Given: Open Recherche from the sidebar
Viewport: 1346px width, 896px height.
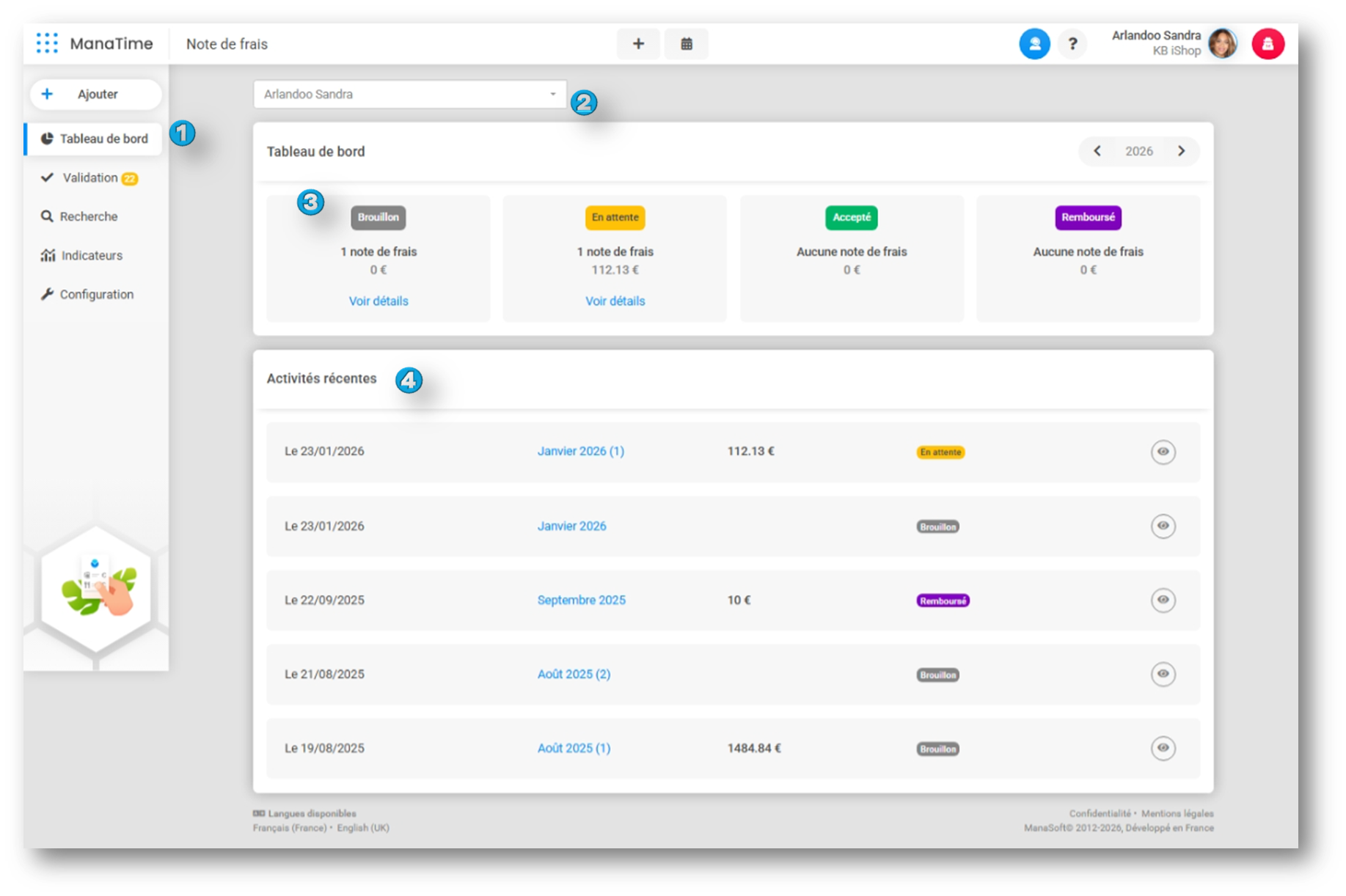Looking at the screenshot, I should [x=88, y=216].
